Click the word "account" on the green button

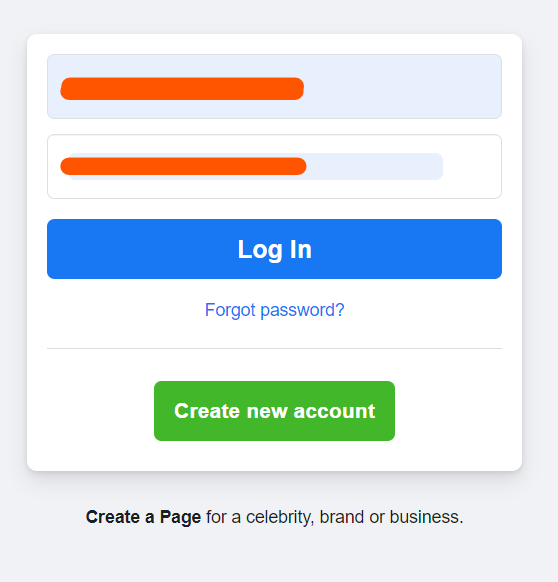[x=334, y=411]
